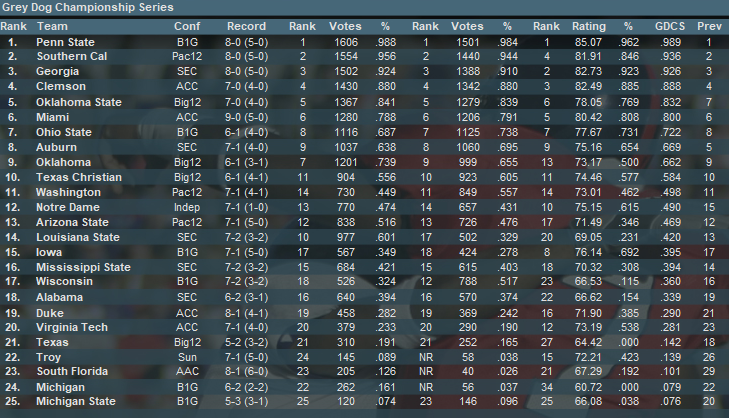Click Notre Dame's Indep conference cell

click(x=187, y=207)
